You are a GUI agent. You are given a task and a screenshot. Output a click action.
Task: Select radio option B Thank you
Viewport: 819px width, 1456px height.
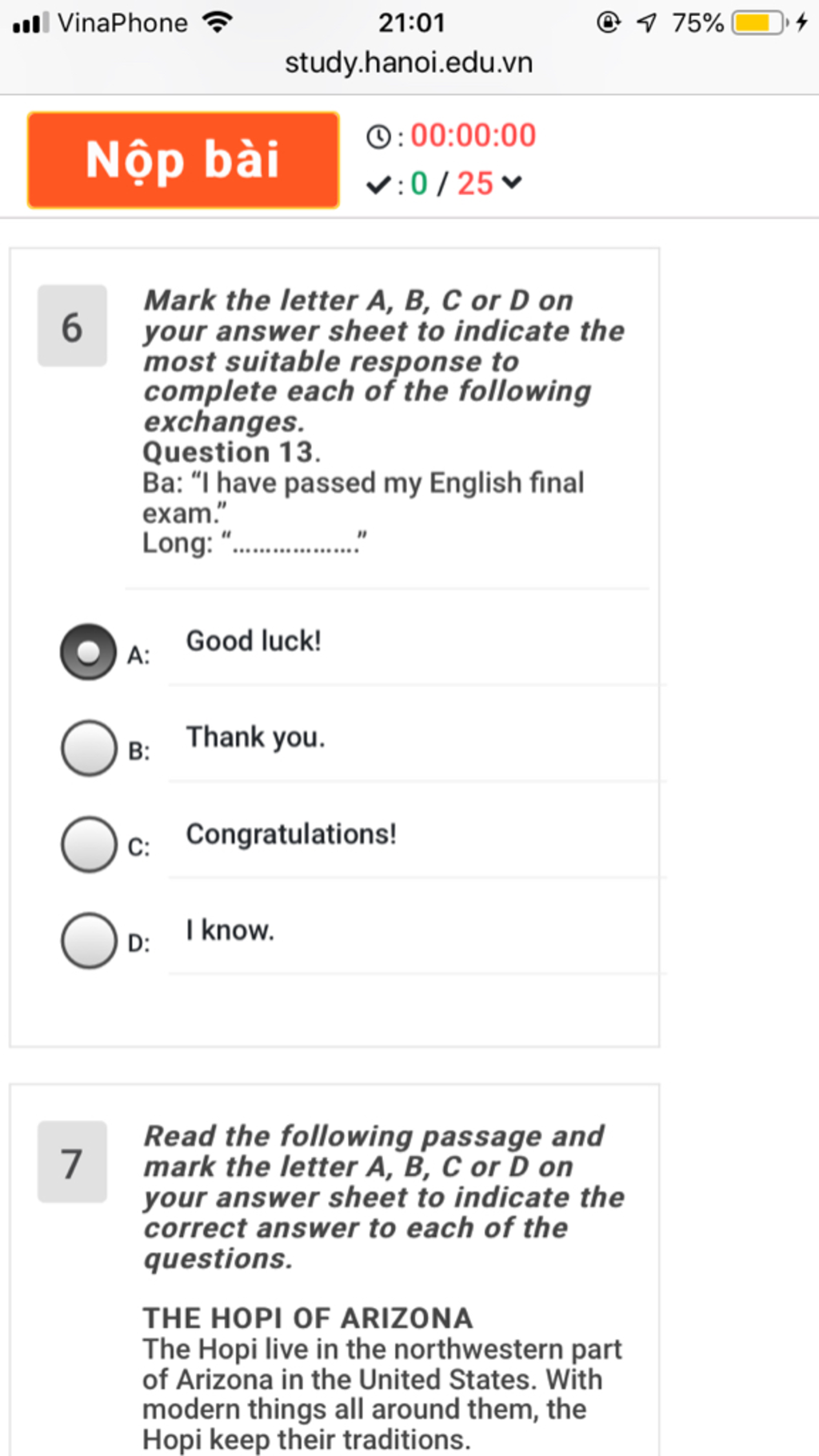(88, 748)
